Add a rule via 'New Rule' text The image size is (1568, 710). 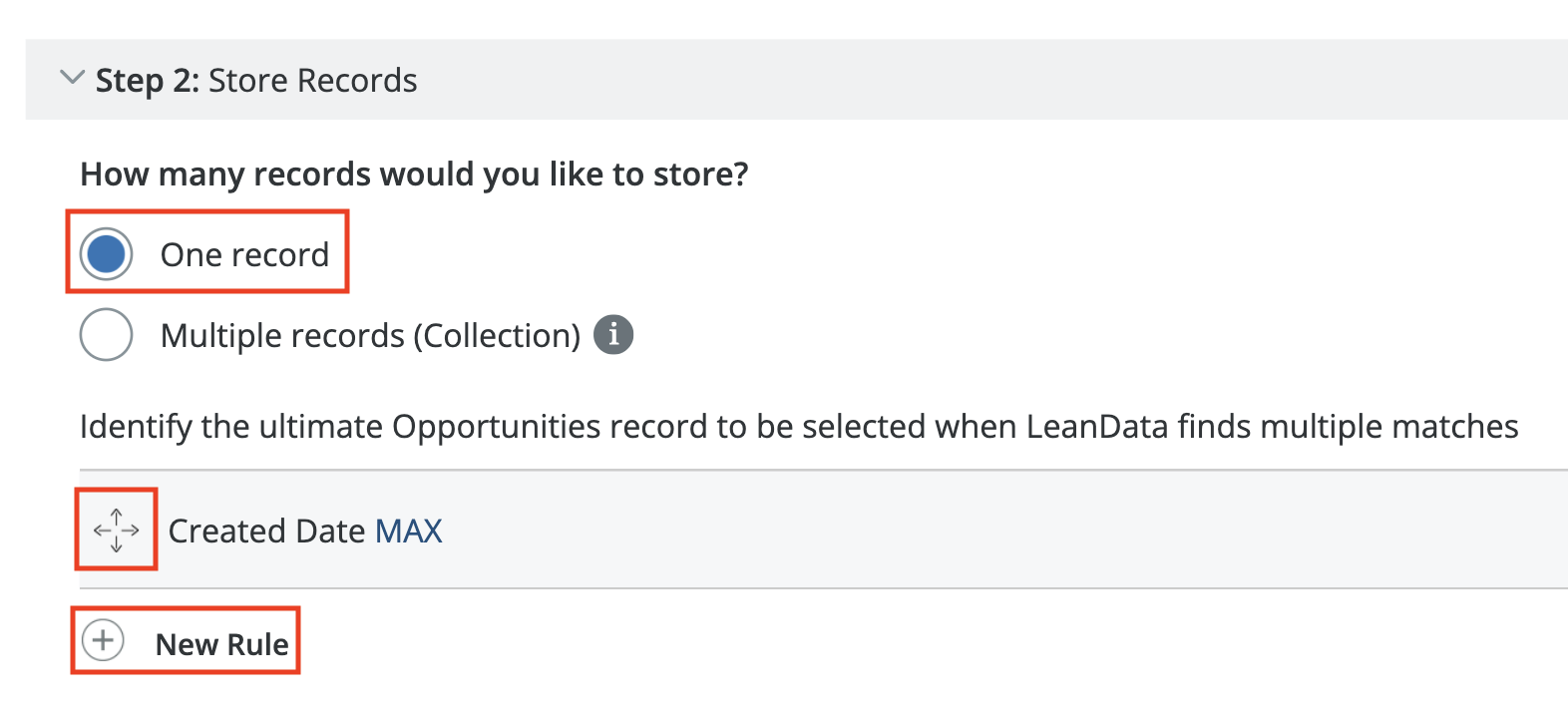[x=221, y=644]
